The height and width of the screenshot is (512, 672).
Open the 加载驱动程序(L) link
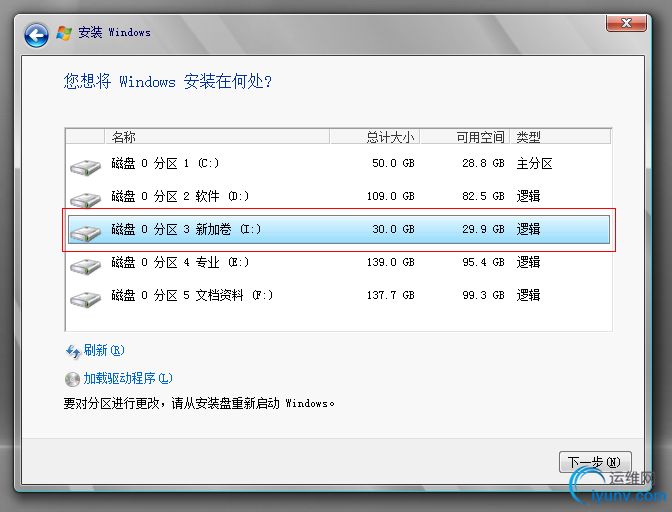coord(128,378)
